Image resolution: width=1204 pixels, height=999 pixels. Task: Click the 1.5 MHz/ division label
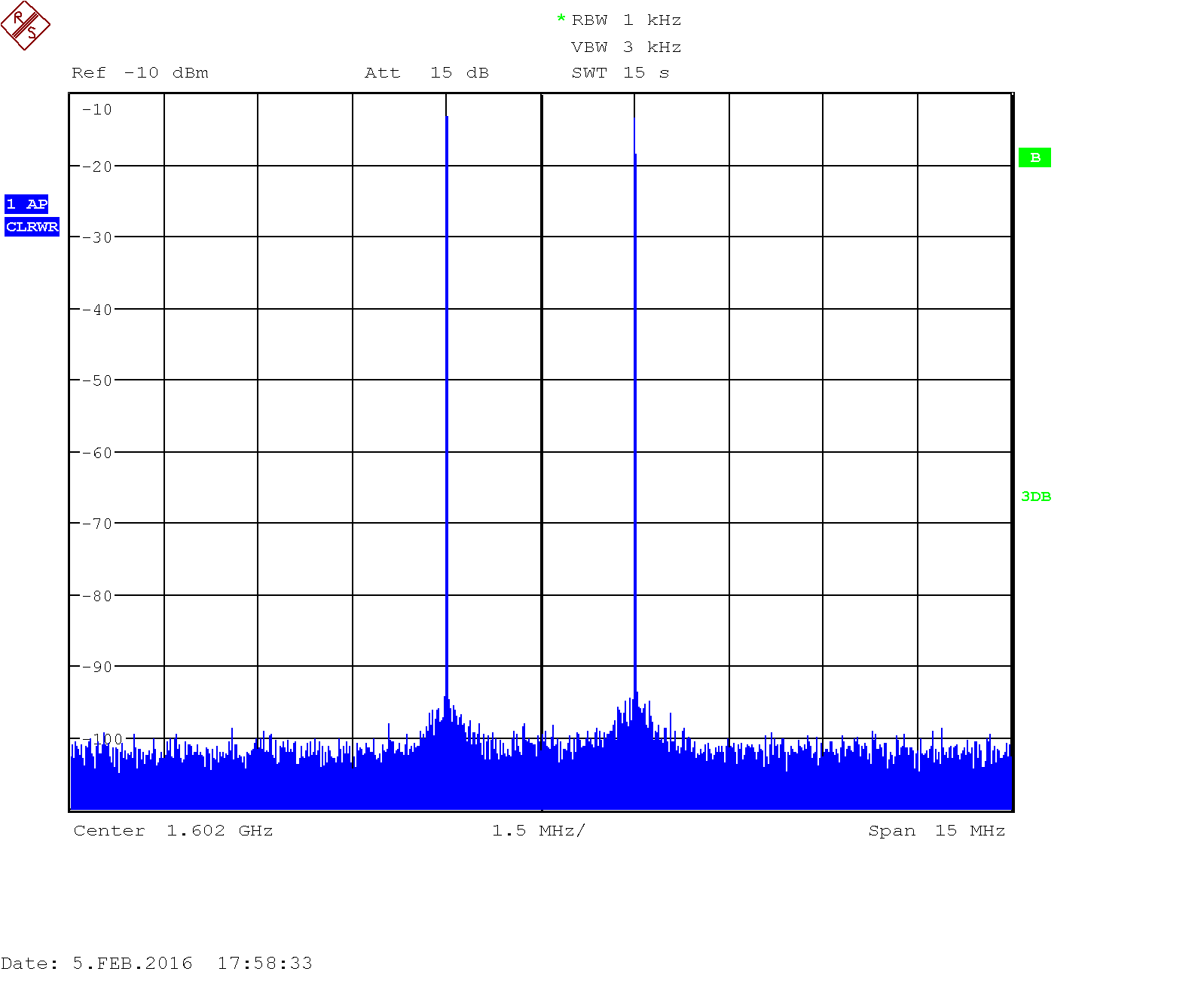point(538,831)
